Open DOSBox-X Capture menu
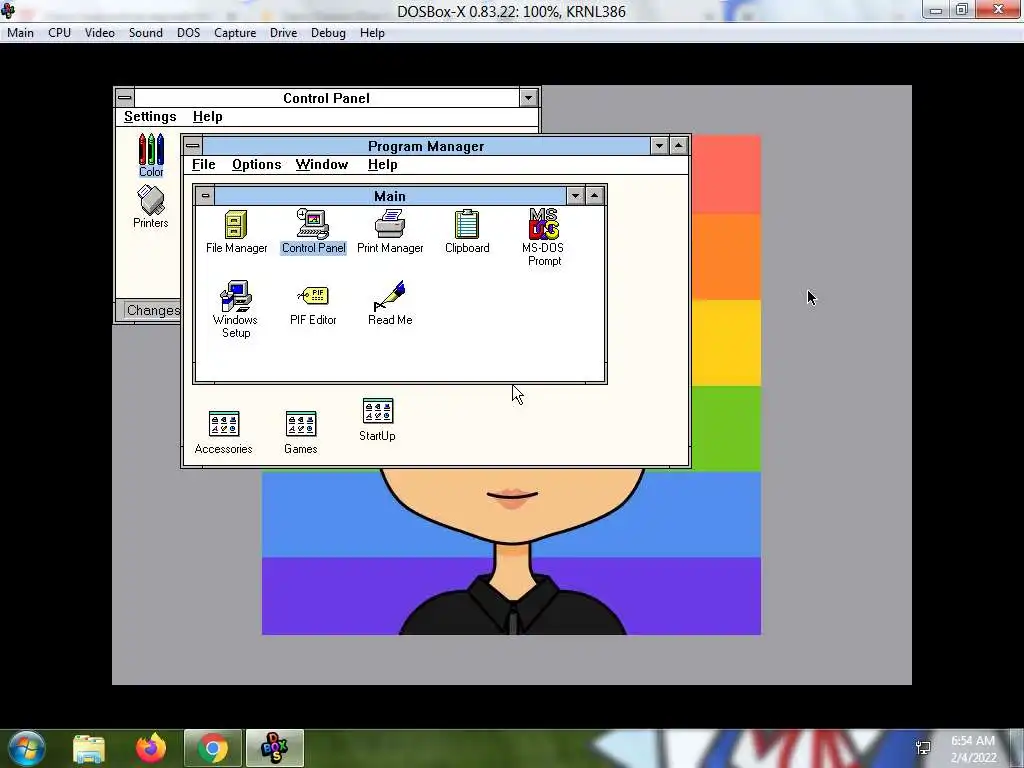1024x768 pixels. coord(235,33)
